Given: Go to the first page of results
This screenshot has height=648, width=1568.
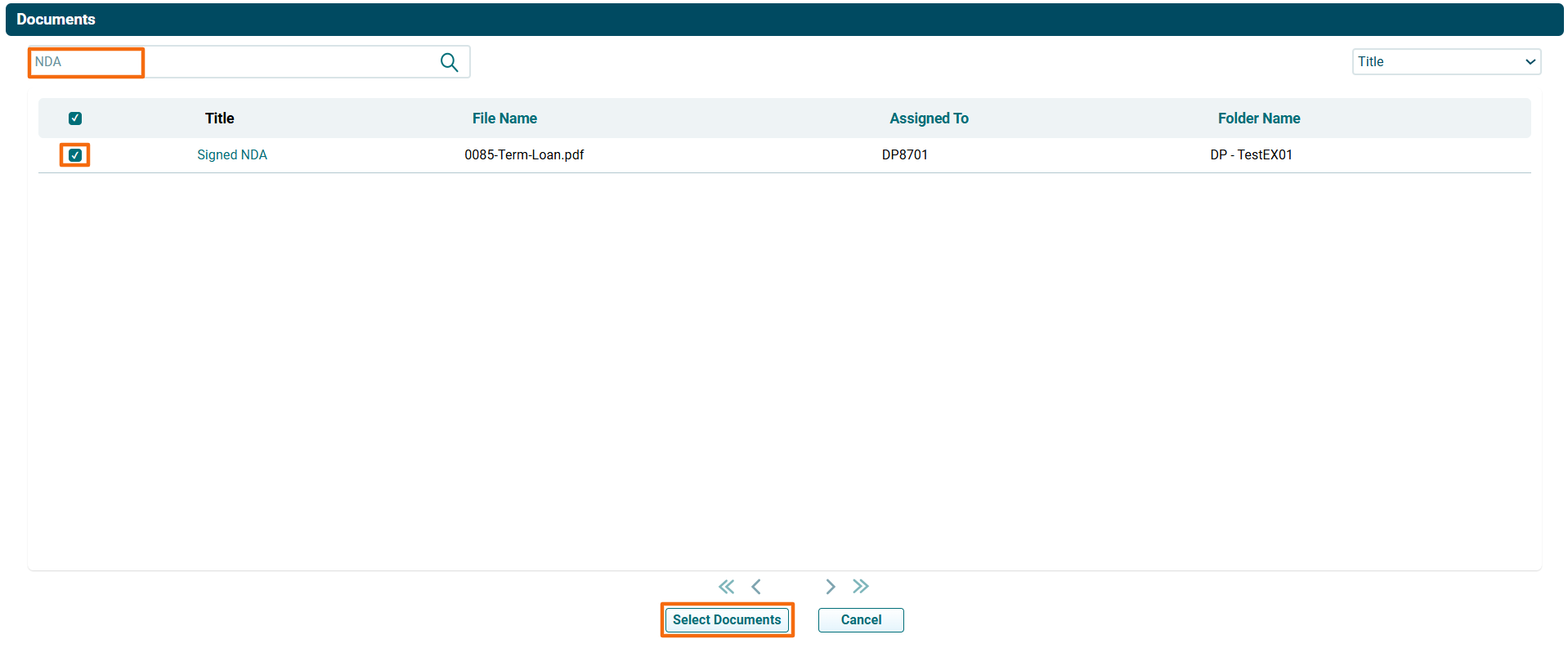Looking at the screenshot, I should 726,587.
